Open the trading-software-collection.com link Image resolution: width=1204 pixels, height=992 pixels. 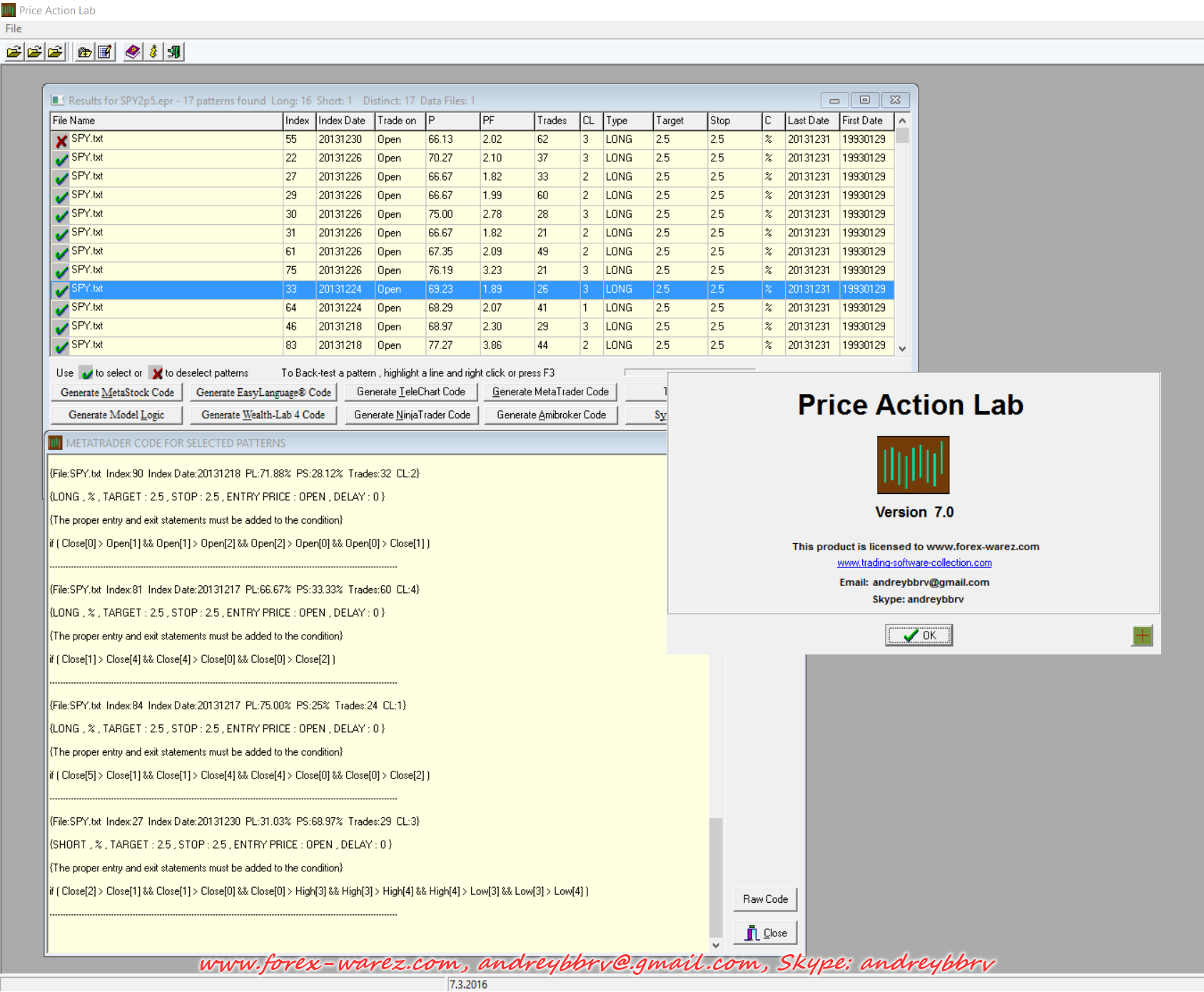point(914,563)
